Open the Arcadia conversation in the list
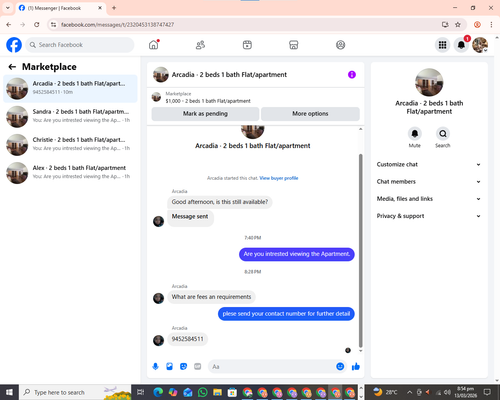500x400 pixels. [x=70, y=88]
